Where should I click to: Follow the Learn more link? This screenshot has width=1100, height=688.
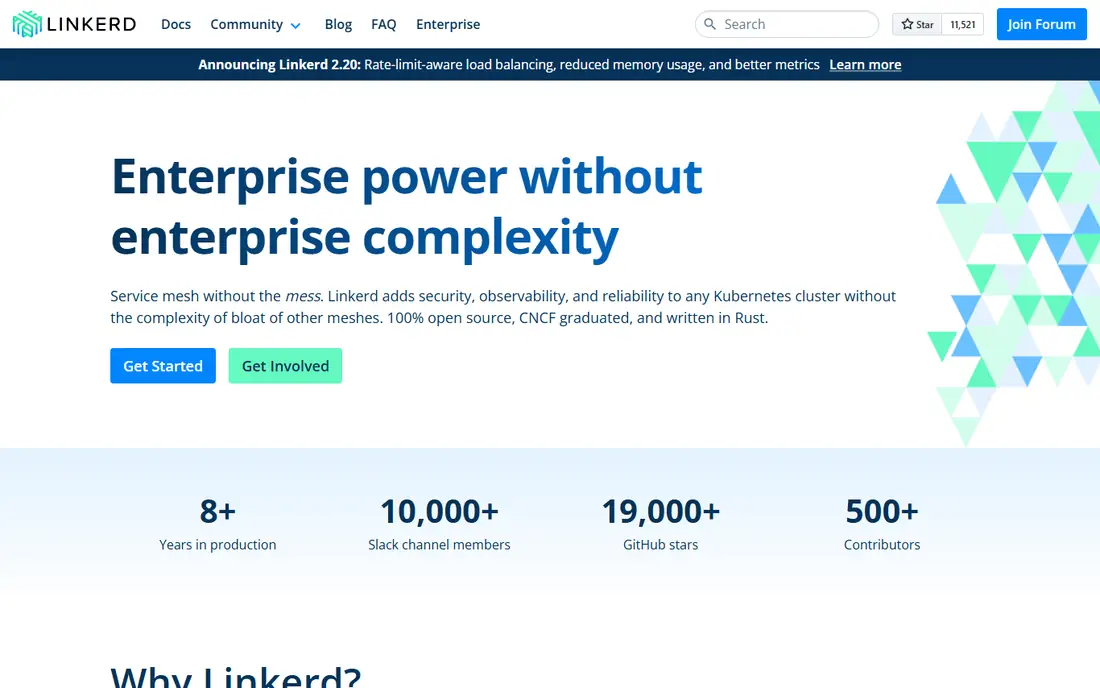[865, 65]
